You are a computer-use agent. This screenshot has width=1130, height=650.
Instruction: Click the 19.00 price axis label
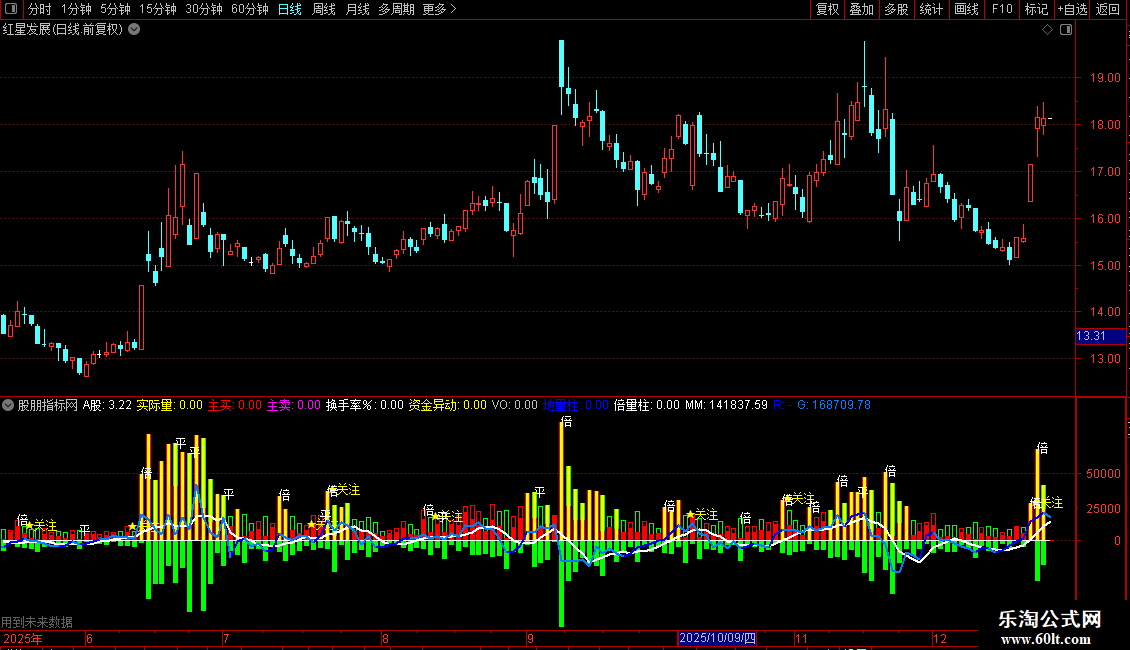(x=1105, y=78)
